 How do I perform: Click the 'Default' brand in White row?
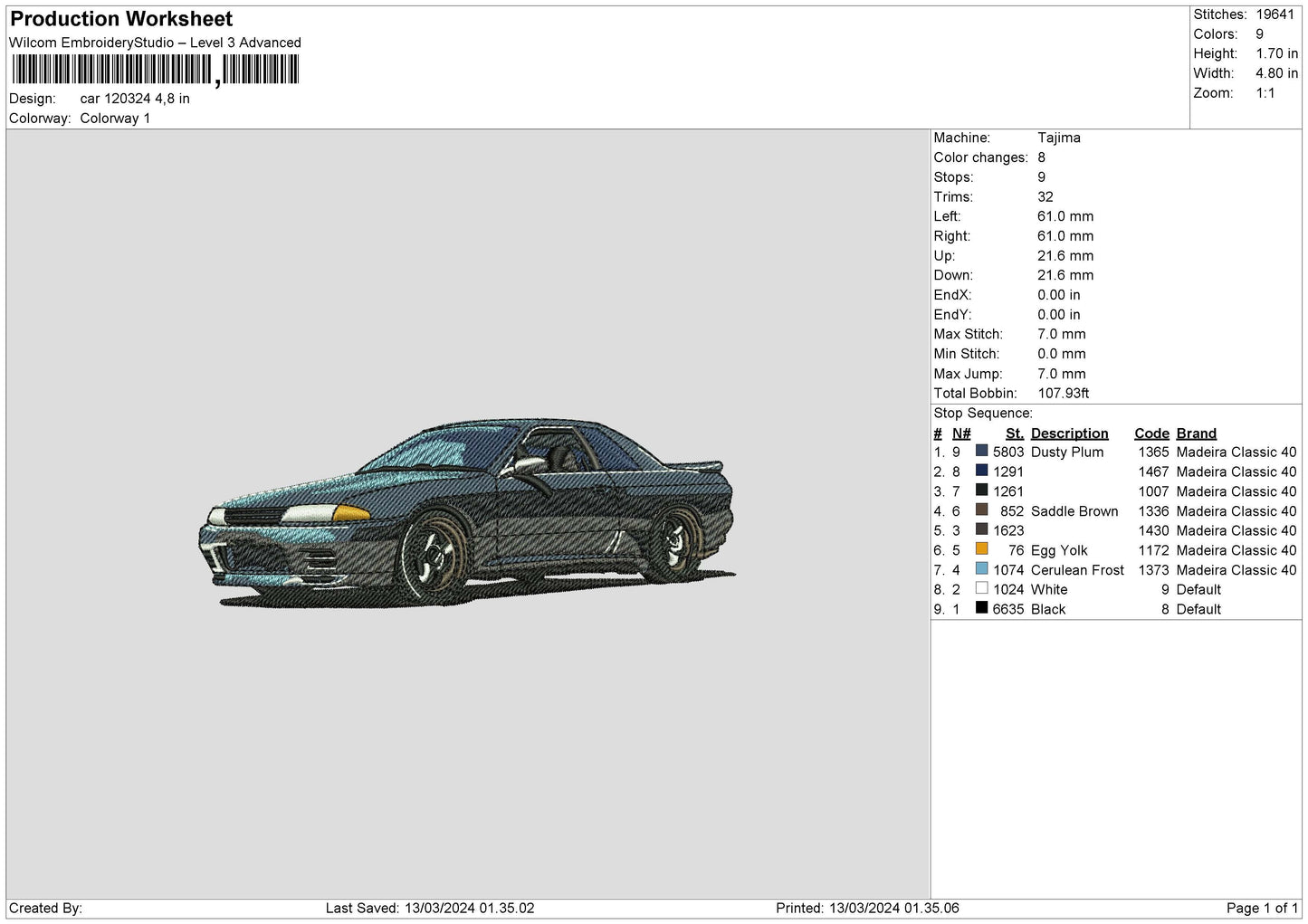point(1198,590)
